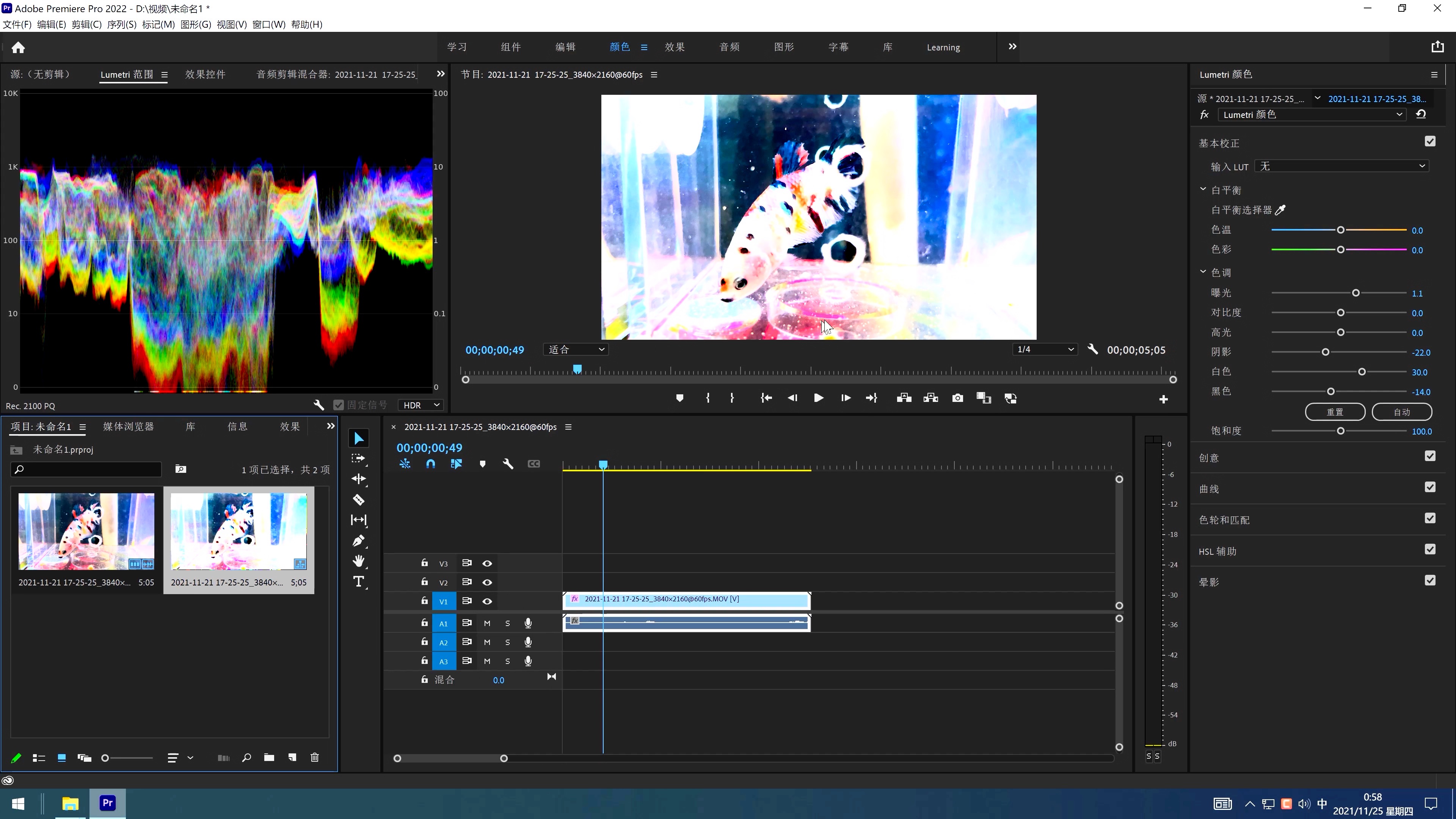
Task: Select the Razor tool
Action: point(358,500)
